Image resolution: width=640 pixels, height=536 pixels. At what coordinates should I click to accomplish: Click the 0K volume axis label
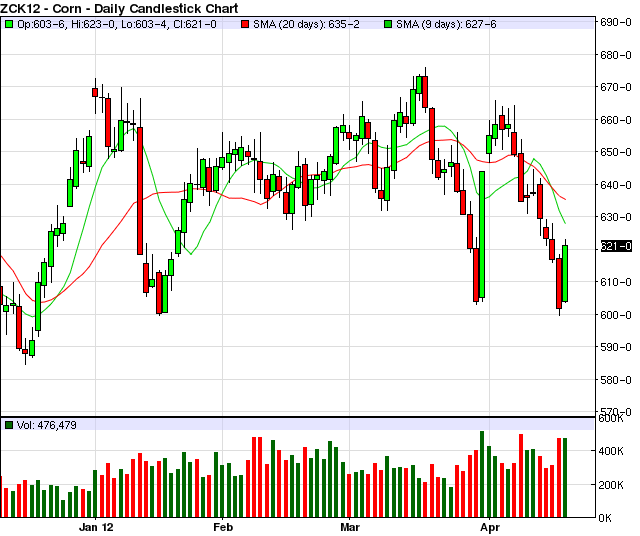click(x=605, y=518)
